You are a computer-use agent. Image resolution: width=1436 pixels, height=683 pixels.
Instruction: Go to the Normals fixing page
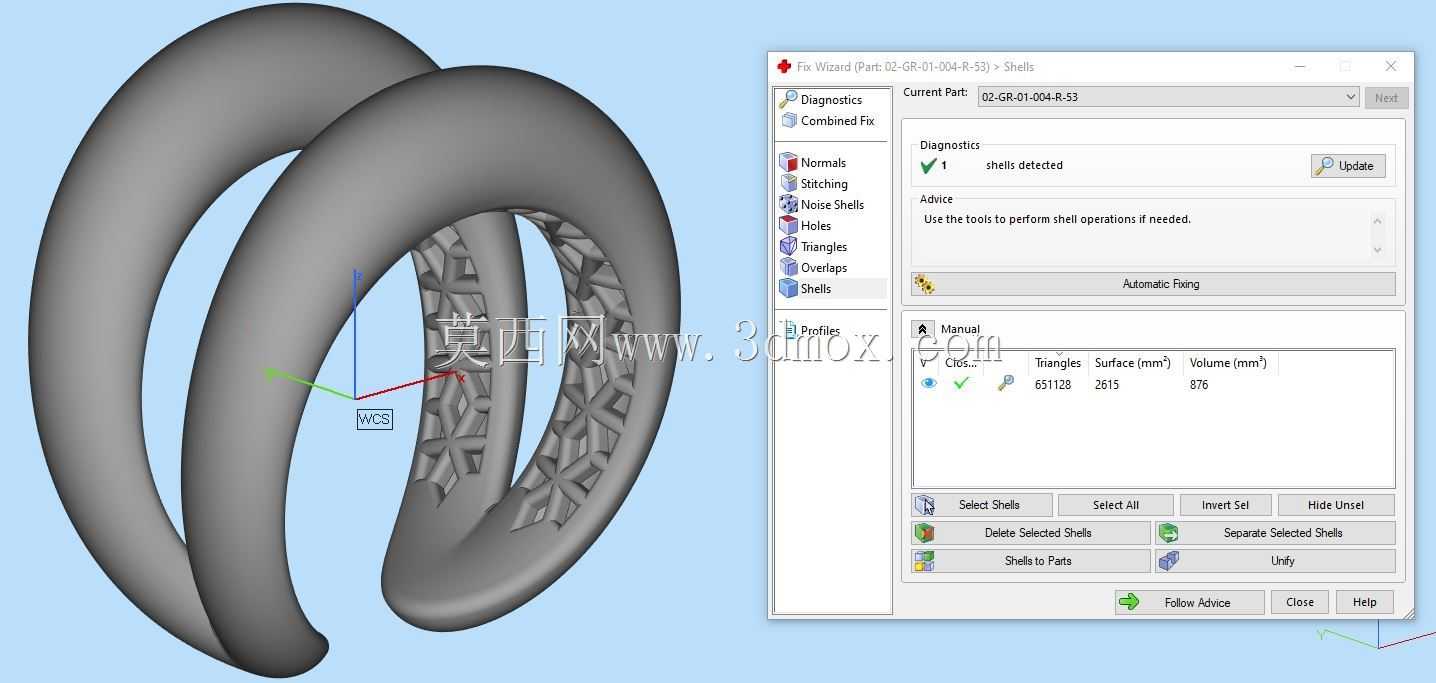813,163
